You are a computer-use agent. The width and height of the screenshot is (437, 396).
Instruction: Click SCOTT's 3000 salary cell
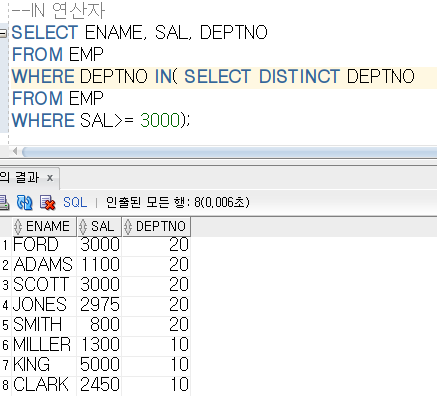[x=99, y=285]
